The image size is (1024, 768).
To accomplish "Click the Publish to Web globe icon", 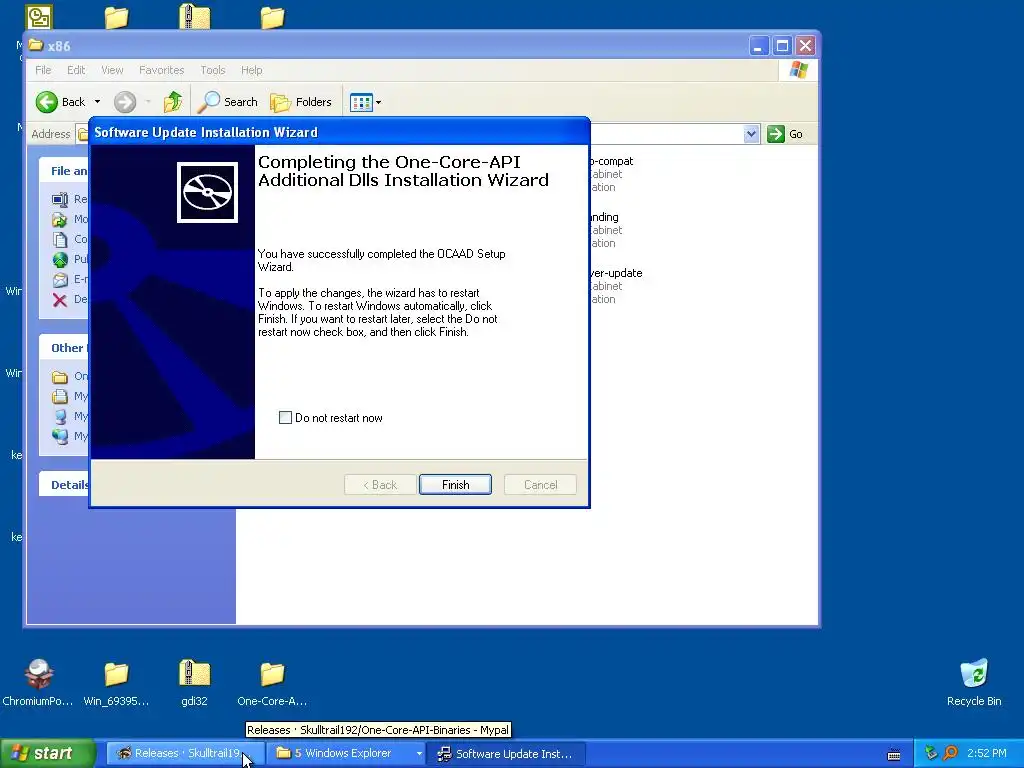I will 60,259.
